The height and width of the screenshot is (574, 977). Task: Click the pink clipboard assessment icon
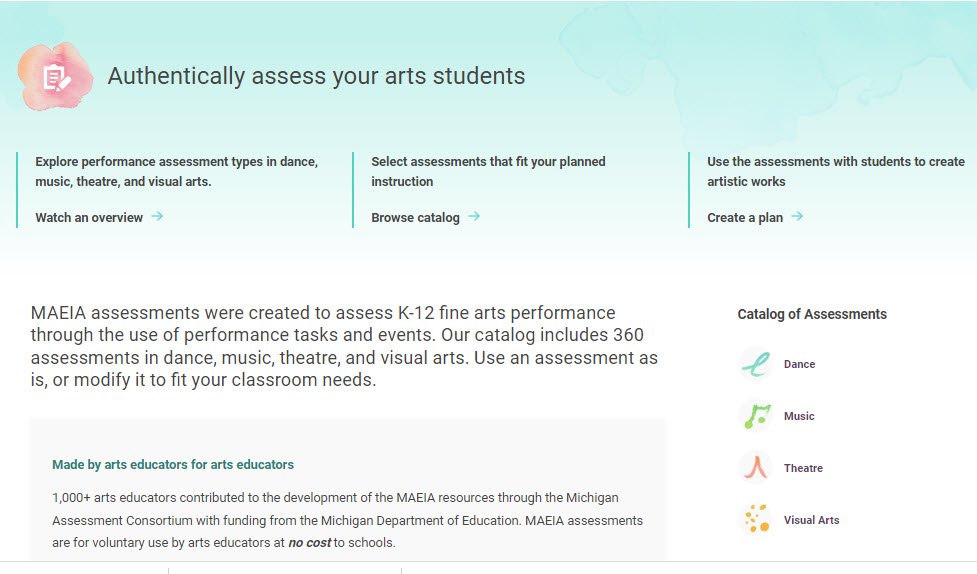(x=55, y=77)
